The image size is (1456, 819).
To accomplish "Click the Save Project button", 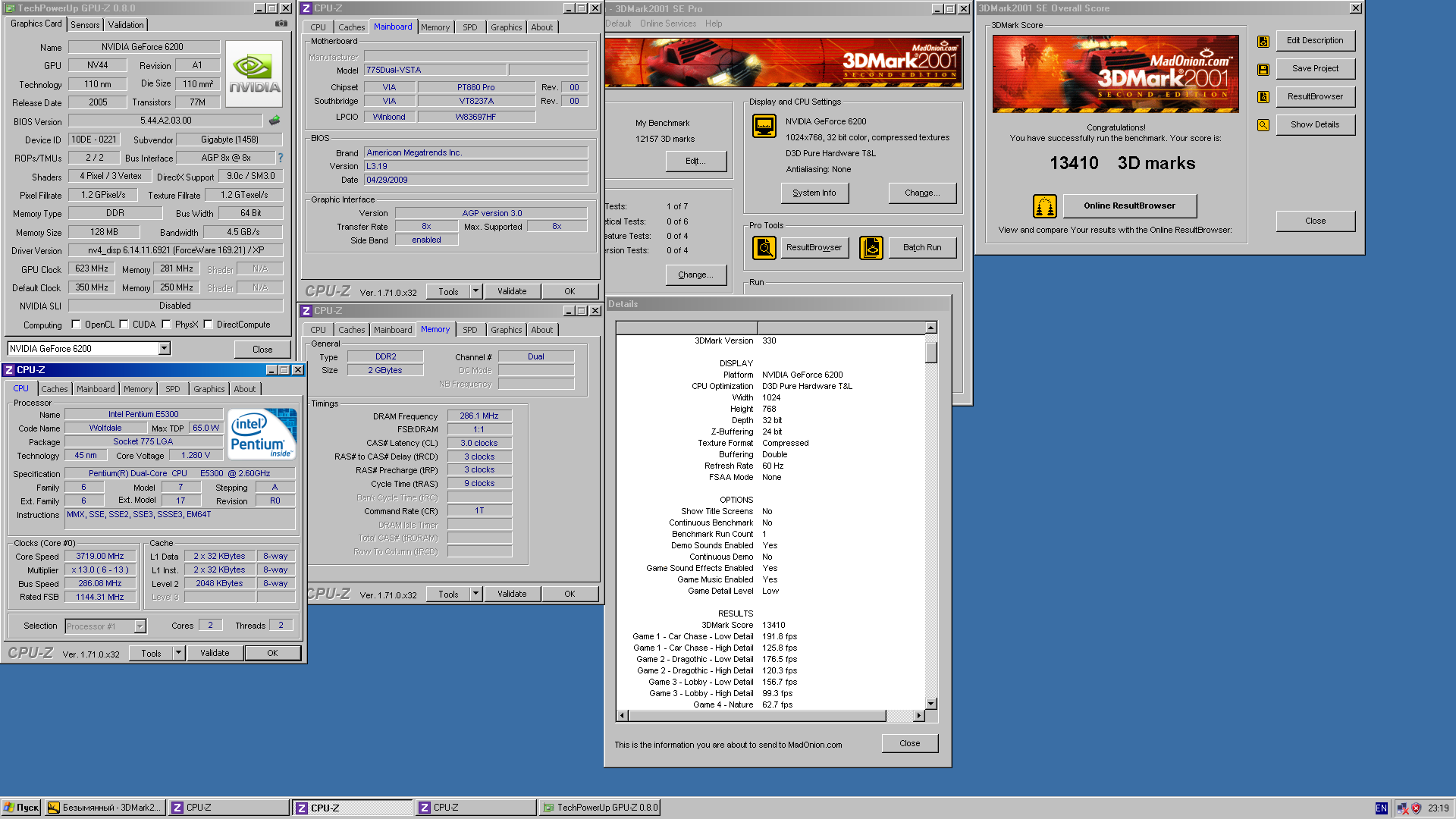I will click(x=1315, y=68).
